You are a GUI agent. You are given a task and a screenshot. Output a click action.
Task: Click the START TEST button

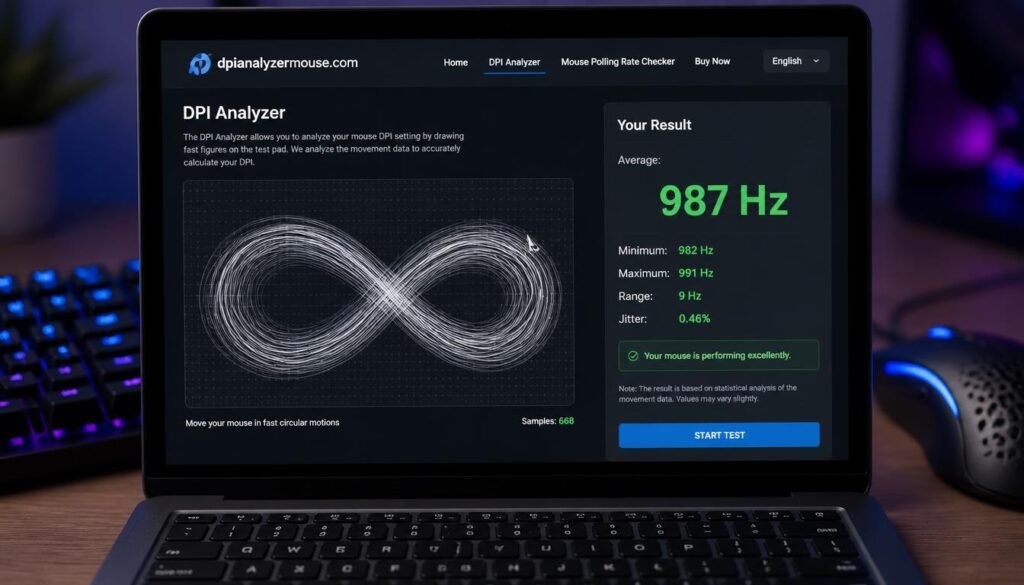719,435
